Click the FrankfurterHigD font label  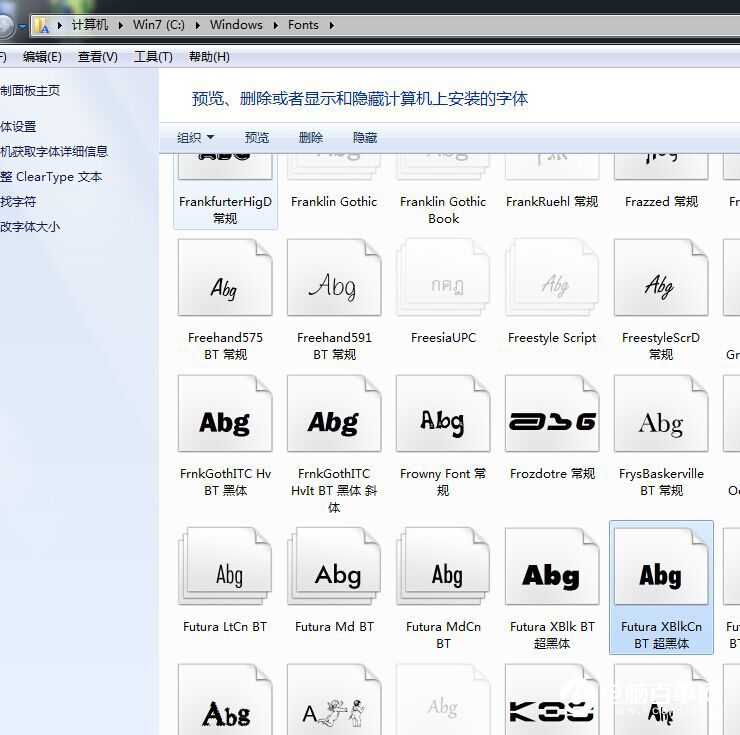(x=225, y=210)
